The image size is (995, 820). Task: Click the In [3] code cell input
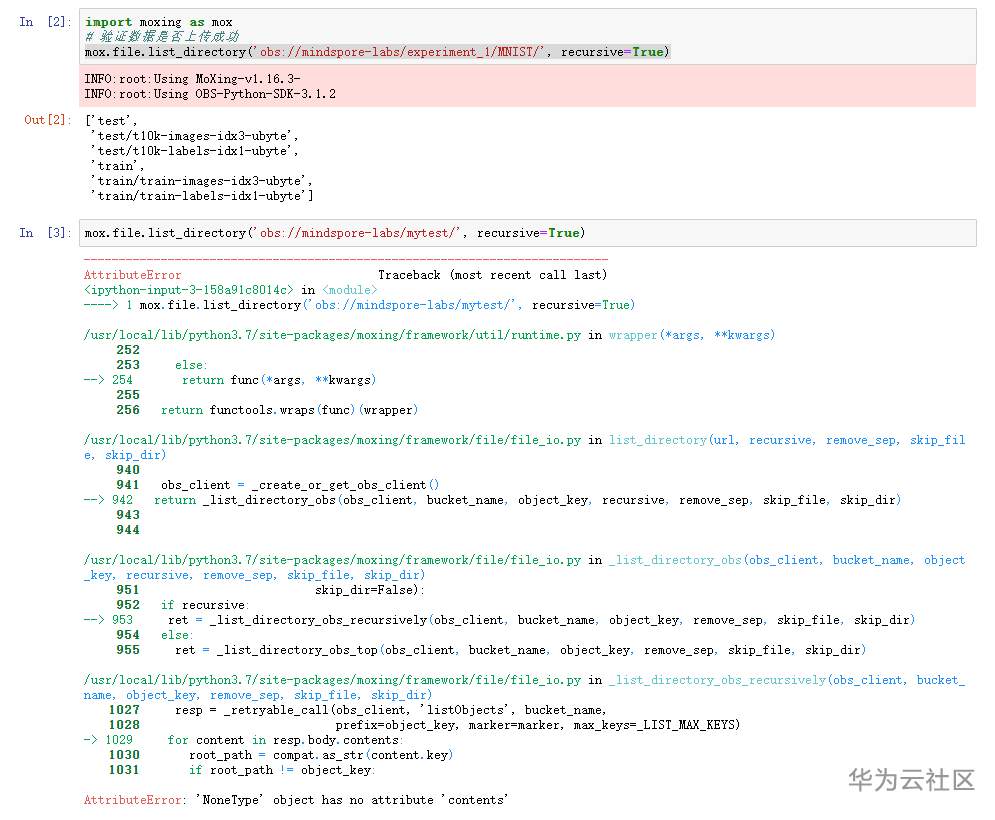(527, 233)
